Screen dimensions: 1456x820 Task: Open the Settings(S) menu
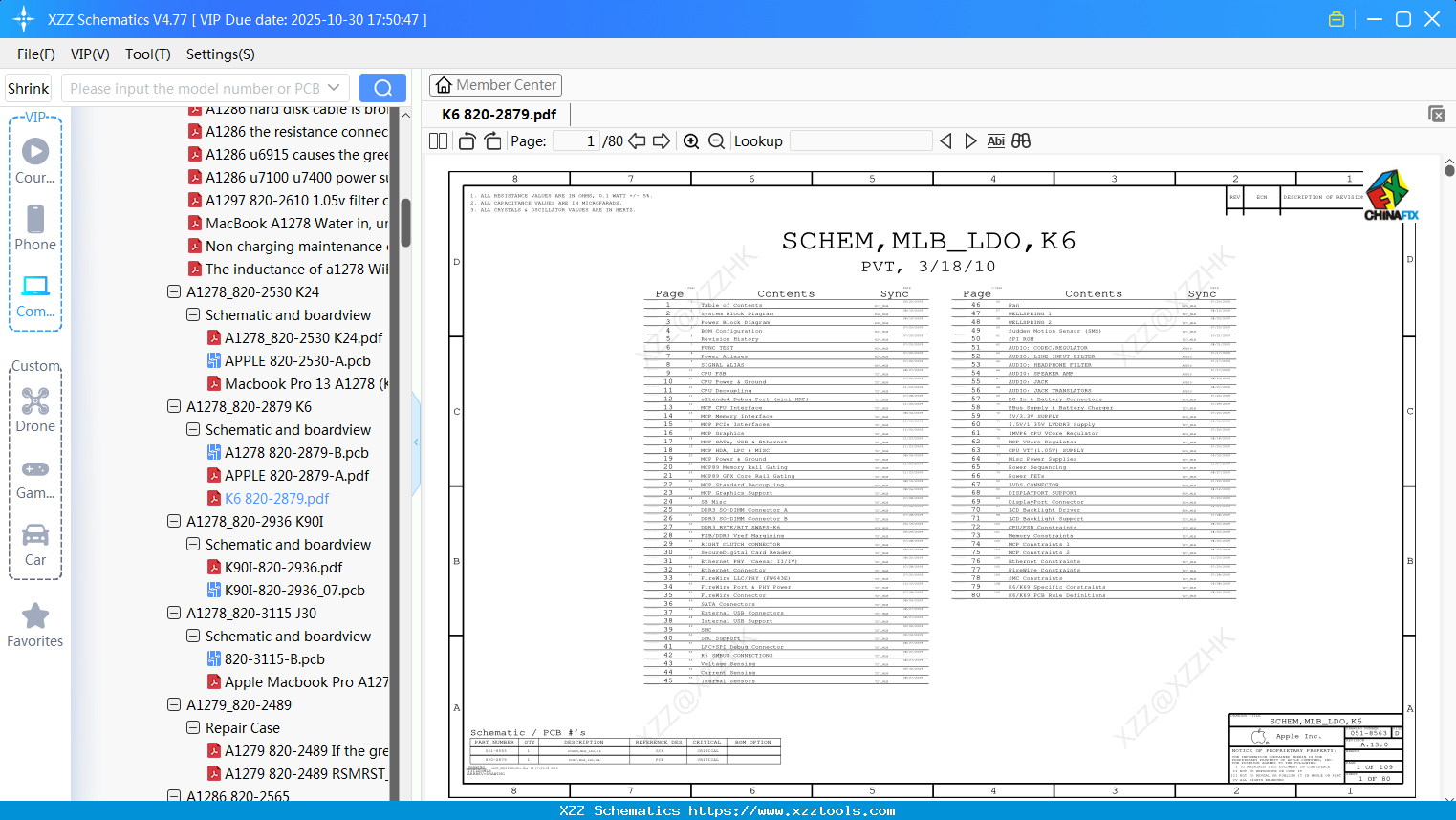[x=221, y=54]
